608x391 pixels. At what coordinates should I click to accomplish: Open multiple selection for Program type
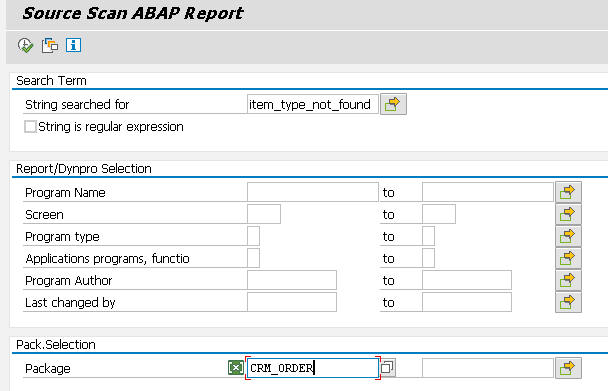[x=568, y=236]
